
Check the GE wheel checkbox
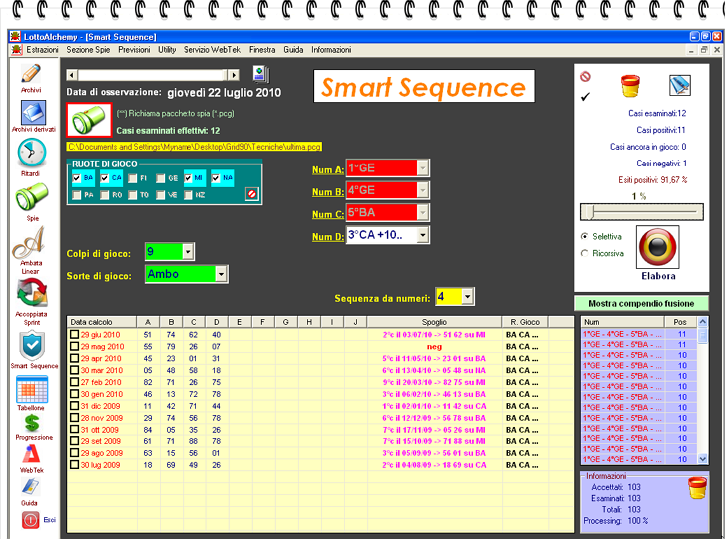coord(160,178)
